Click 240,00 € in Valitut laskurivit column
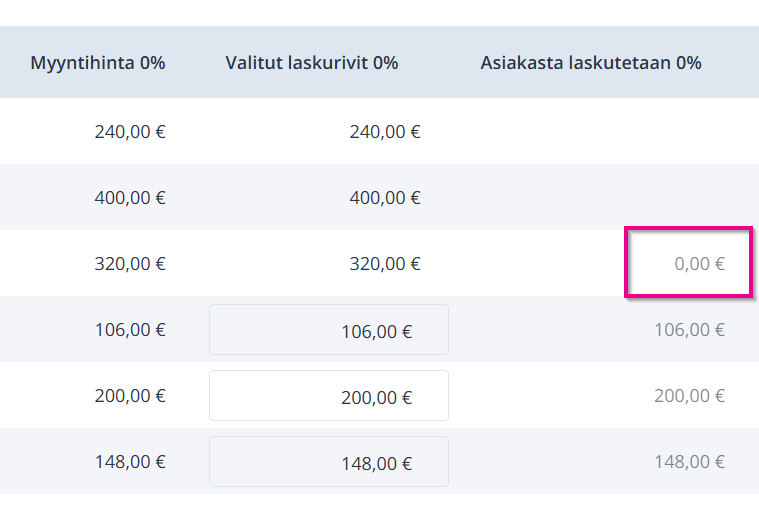The width and height of the screenshot is (759, 521). [385, 132]
